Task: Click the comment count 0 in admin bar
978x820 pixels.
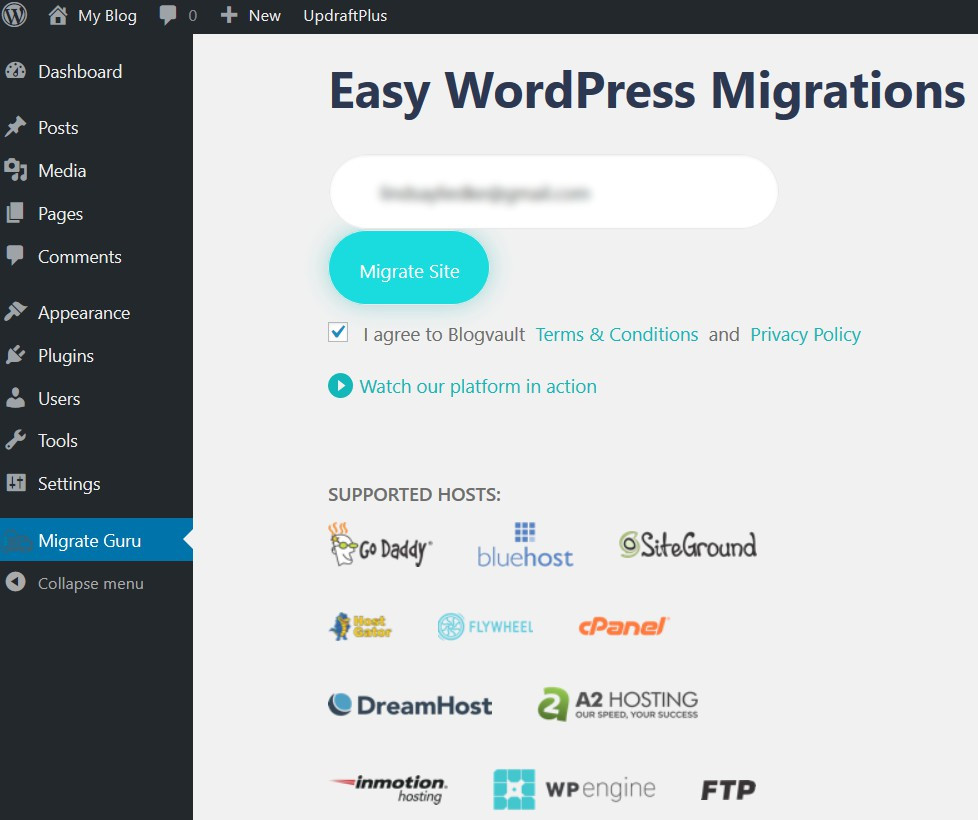Action: (192, 16)
